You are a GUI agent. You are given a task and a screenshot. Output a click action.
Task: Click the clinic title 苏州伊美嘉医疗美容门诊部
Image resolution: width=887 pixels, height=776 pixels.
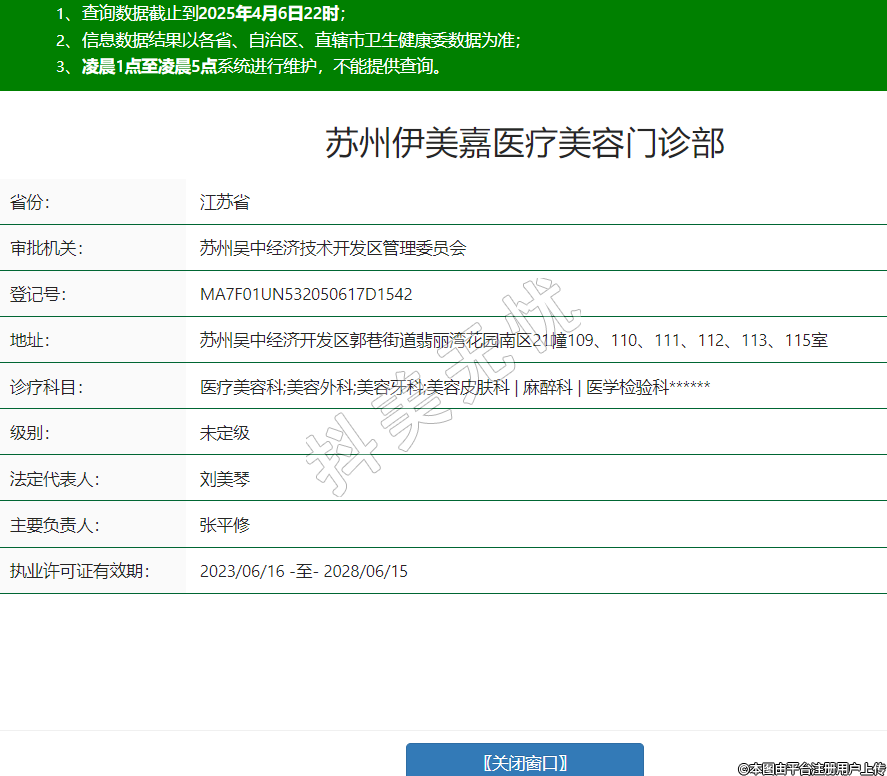click(x=524, y=143)
